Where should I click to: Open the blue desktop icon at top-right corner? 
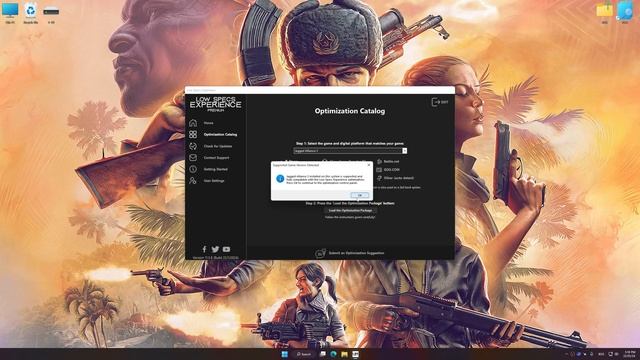tap(625, 12)
